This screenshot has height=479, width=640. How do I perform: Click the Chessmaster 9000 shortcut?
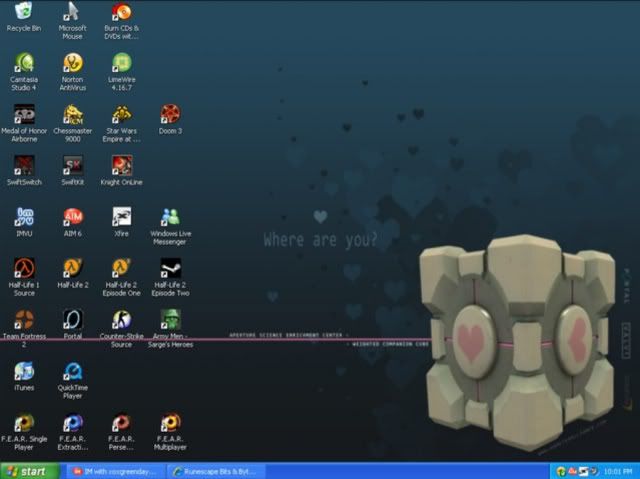pos(72,114)
